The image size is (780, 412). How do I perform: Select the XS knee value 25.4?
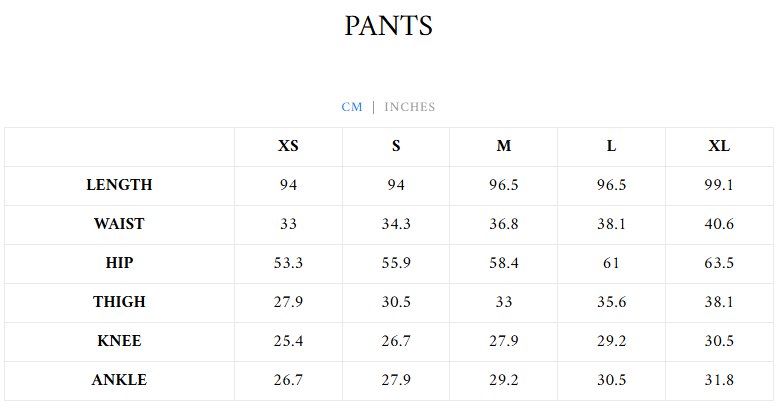(x=288, y=341)
